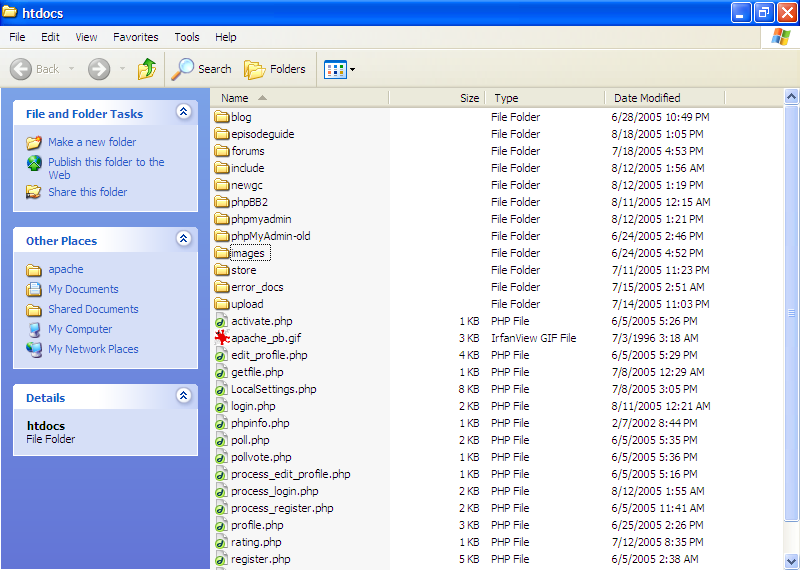Viewport: 800px width, 570px height.
Task: Sort by Date Modified column header
Action: [x=664, y=97]
